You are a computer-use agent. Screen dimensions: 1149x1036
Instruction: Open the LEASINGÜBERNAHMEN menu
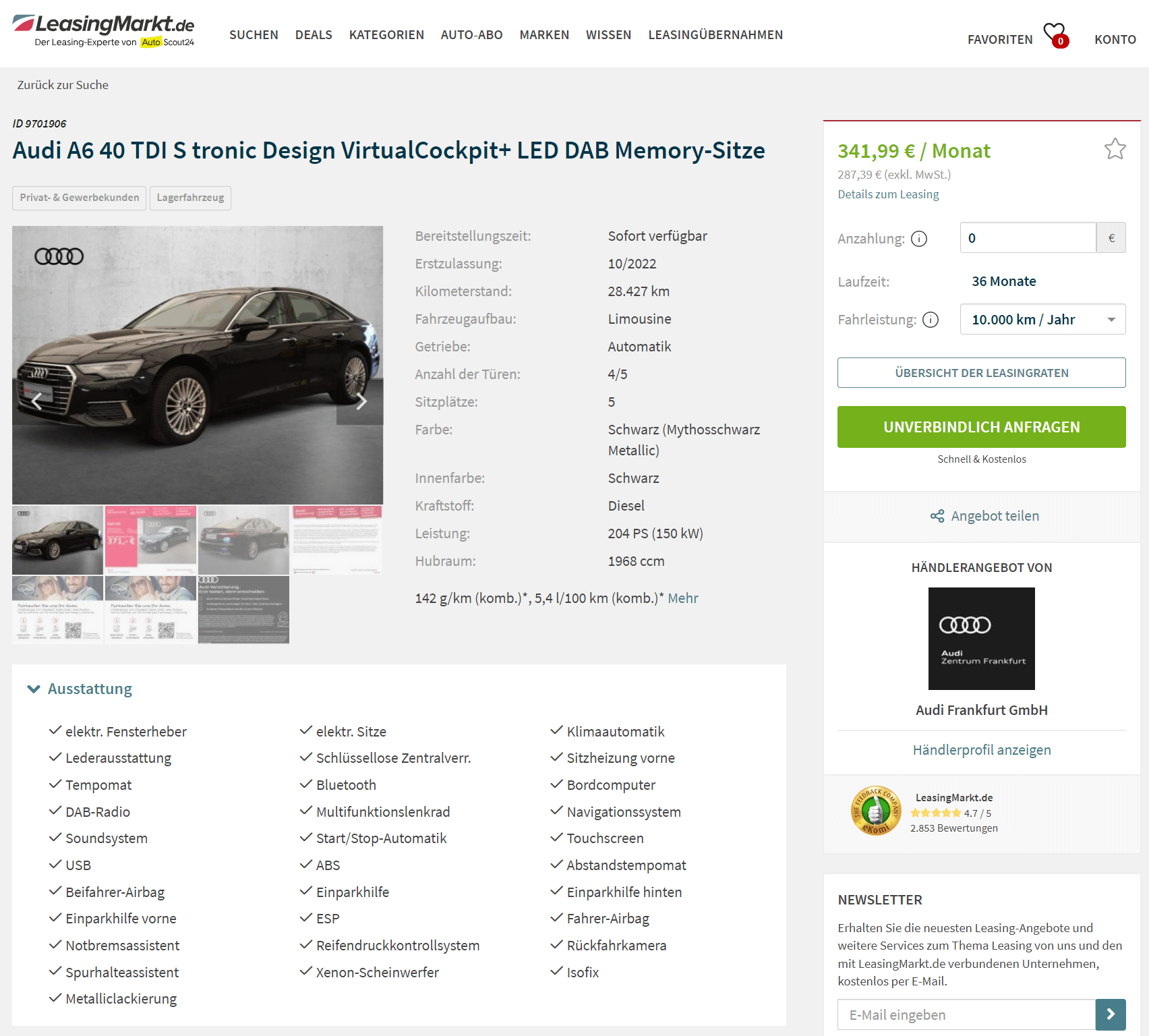point(715,34)
